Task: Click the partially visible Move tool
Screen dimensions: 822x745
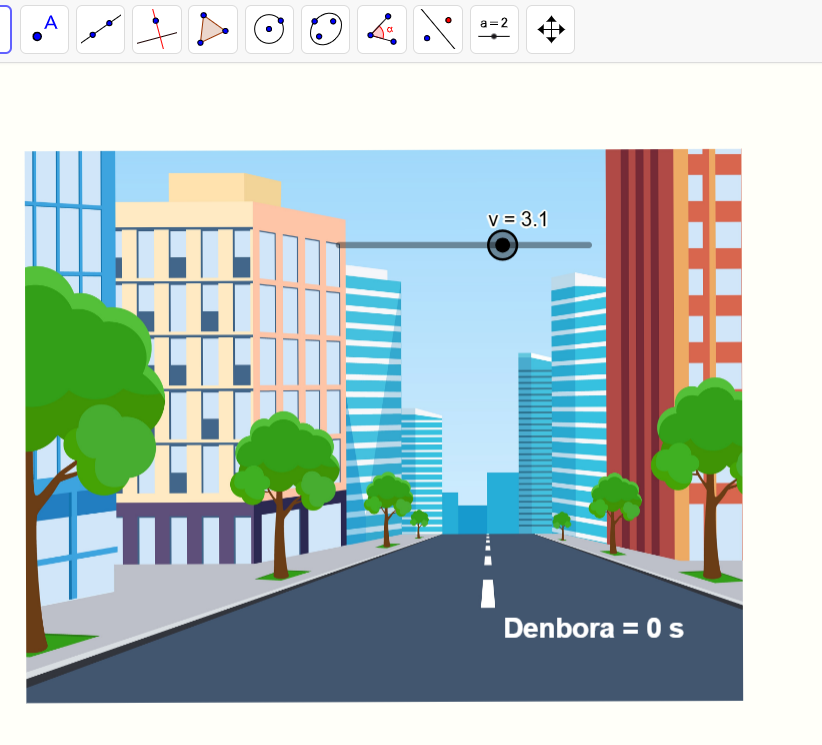Action: tap(4, 29)
